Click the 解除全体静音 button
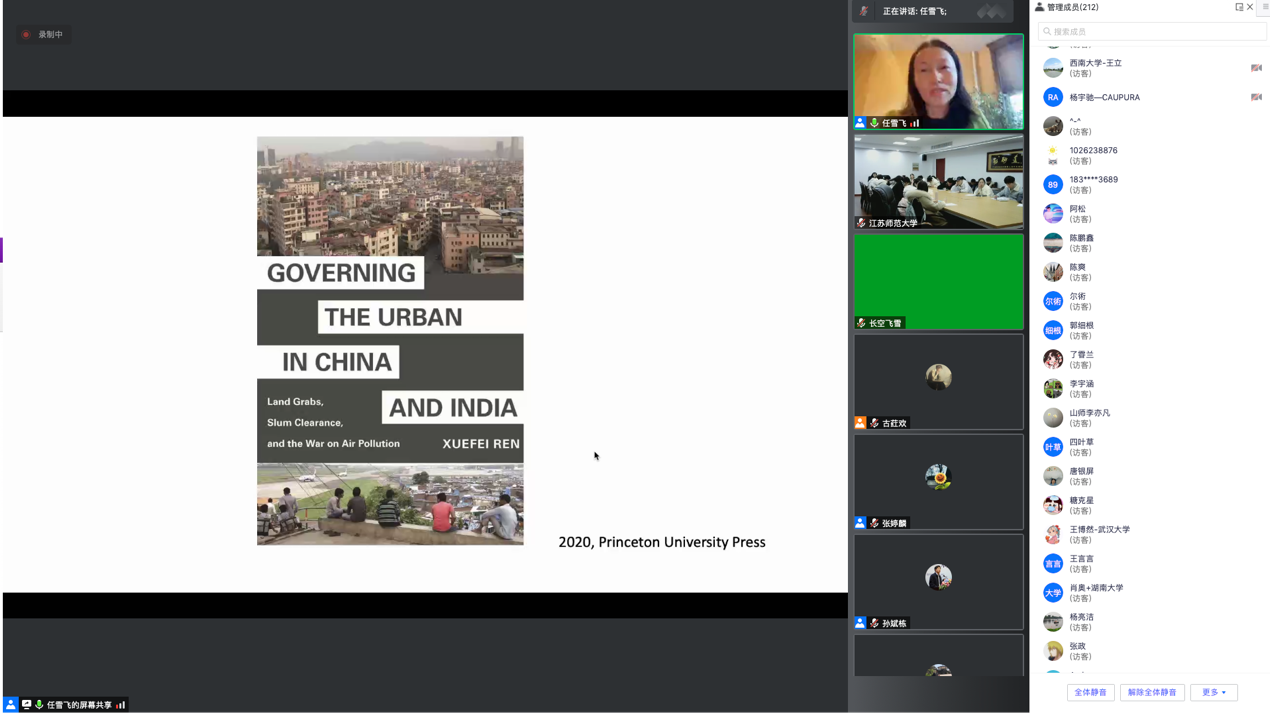This screenshot has height=716, width=1270. pyautogui.click(x=1152, y=692)
